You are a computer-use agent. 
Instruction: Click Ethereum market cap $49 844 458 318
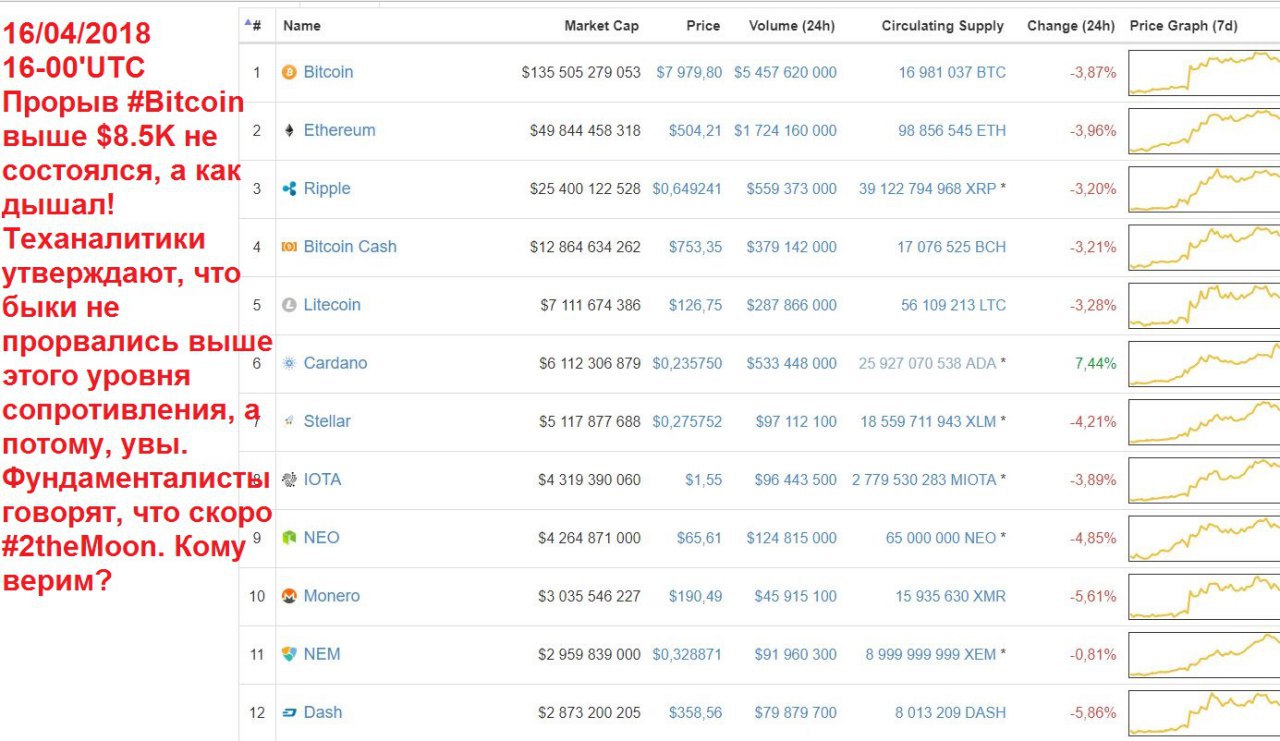point(585,130)
